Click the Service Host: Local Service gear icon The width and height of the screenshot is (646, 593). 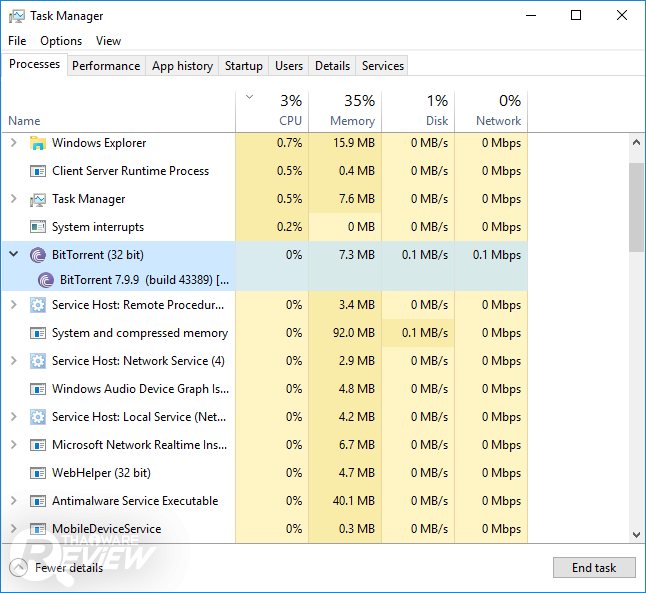tap(37, 417)
